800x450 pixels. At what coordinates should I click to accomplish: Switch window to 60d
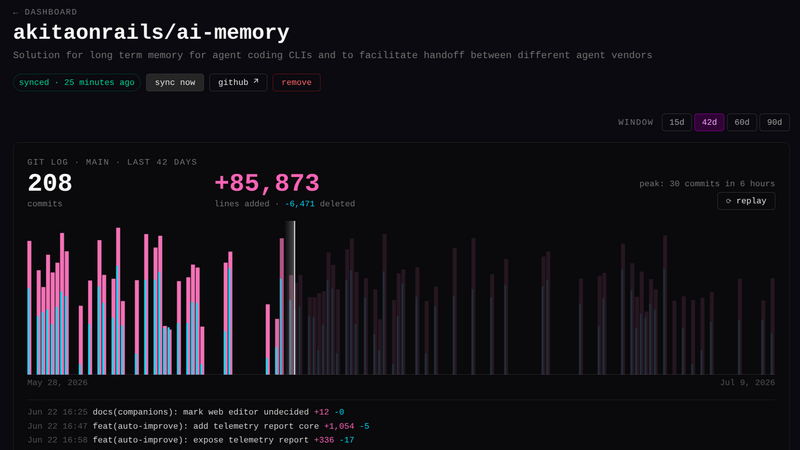[x=742, y=122]
